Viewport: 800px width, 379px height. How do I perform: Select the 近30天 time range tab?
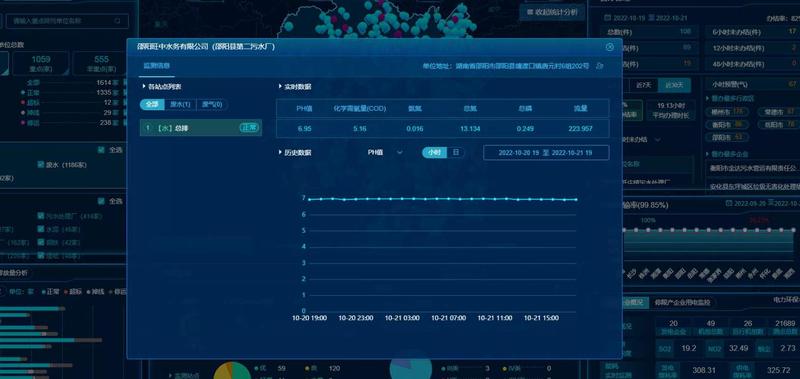[670, 85]
